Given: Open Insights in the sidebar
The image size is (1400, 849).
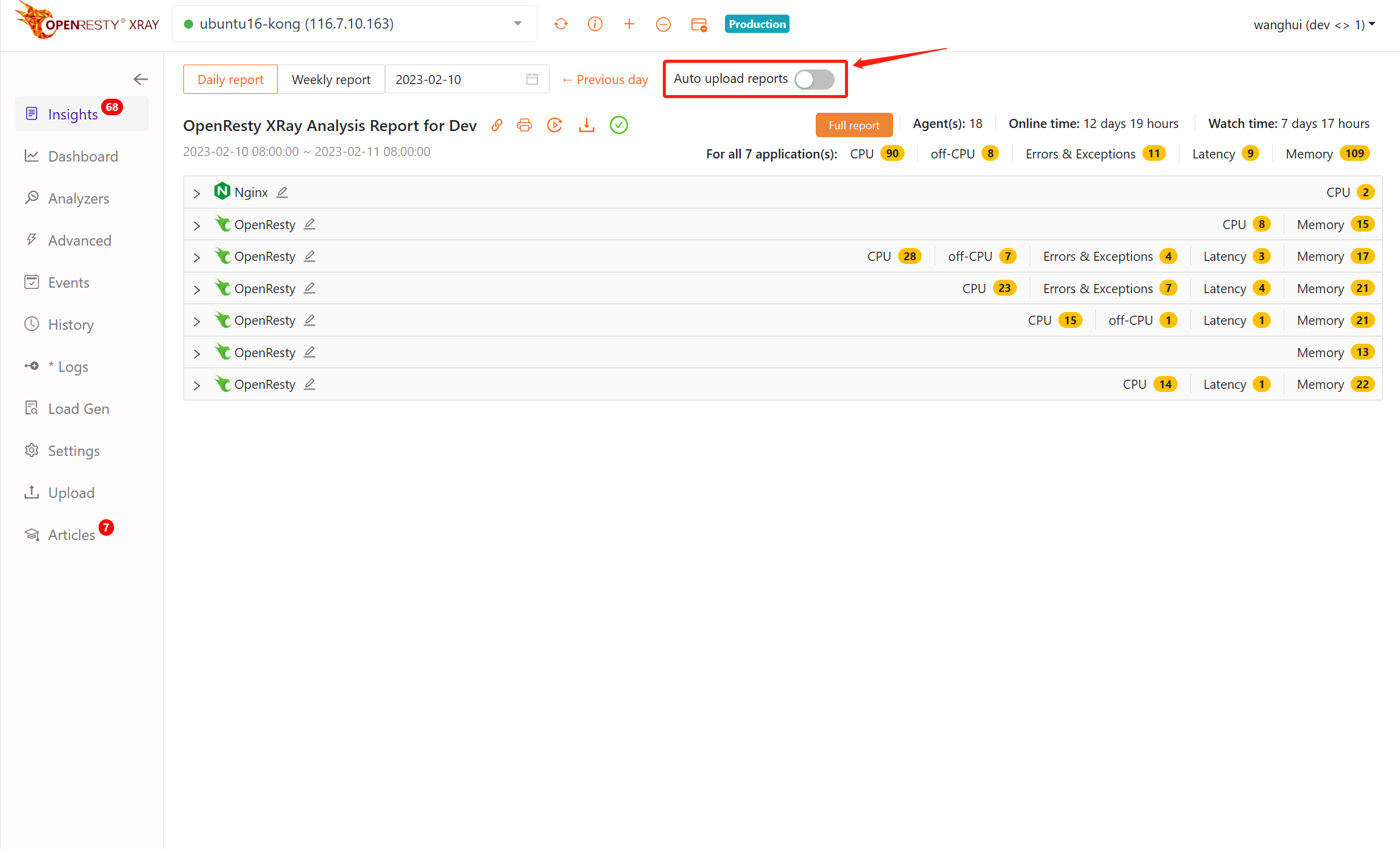Looking at the screenshot, I should [x=82, y=114].
